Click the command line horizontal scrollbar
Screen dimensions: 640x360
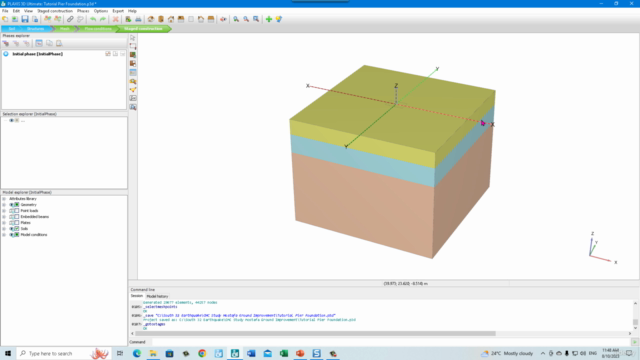tap(315, 333)
